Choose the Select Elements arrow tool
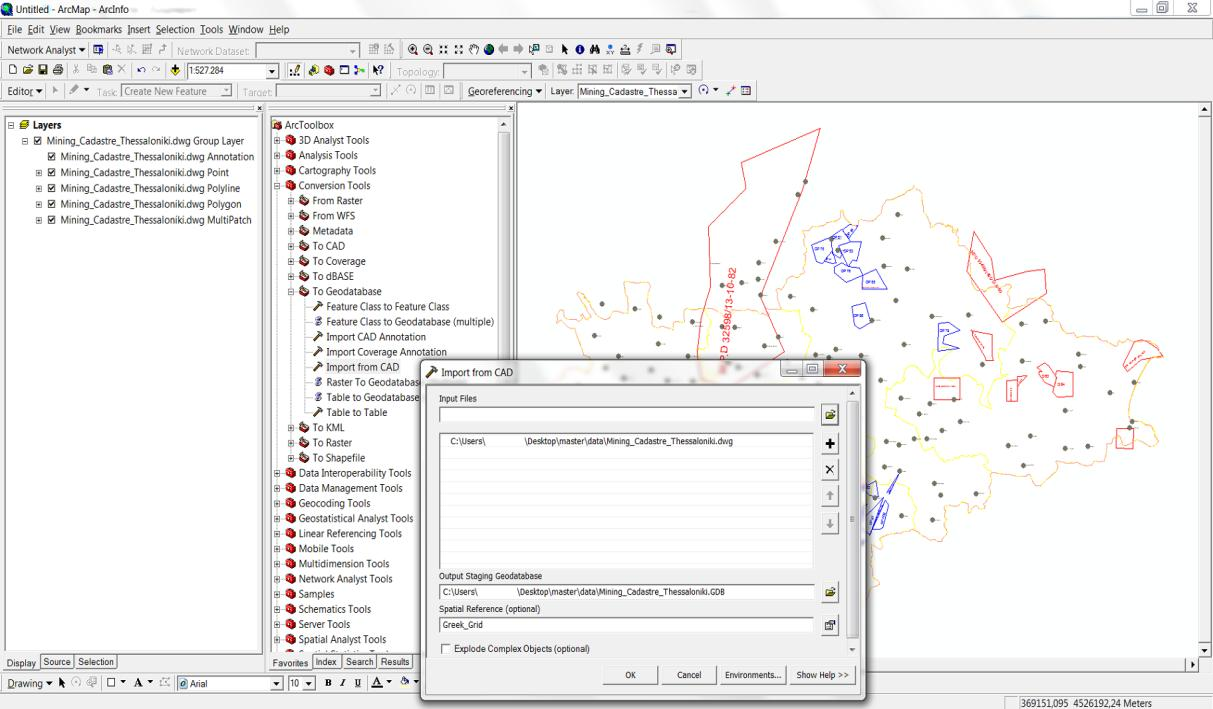The width and height of the screenshot is (1213, 709). coord(564,50)
